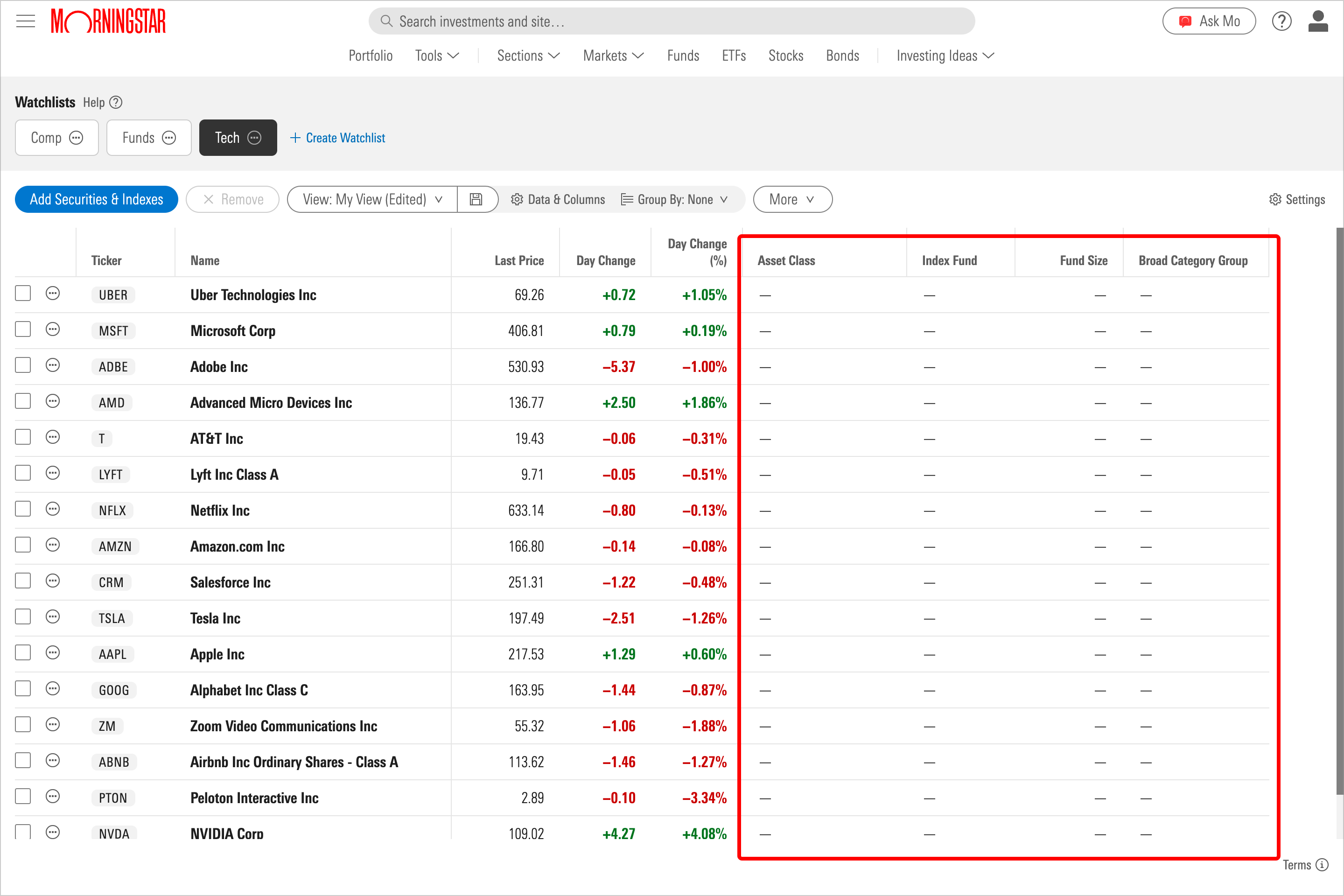The image size is (1344, 896).
Task: Go to Portfolio in navigation
Action: pyautogui.click(x=371, y=56)
